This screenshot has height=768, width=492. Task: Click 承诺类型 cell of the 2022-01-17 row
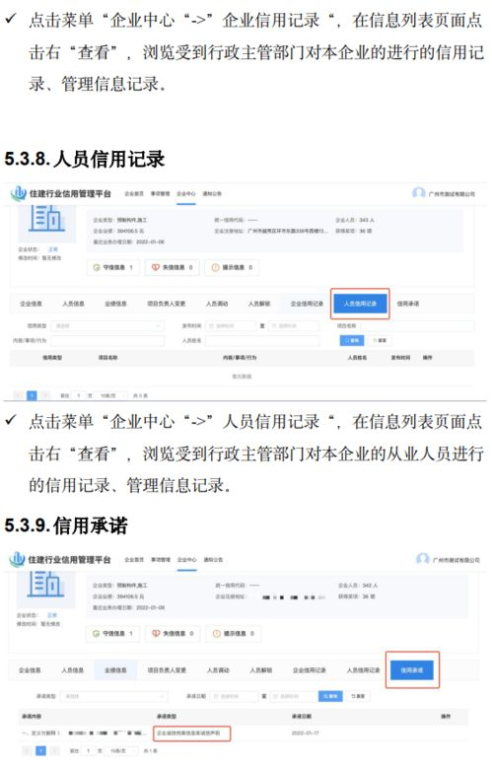192,733
